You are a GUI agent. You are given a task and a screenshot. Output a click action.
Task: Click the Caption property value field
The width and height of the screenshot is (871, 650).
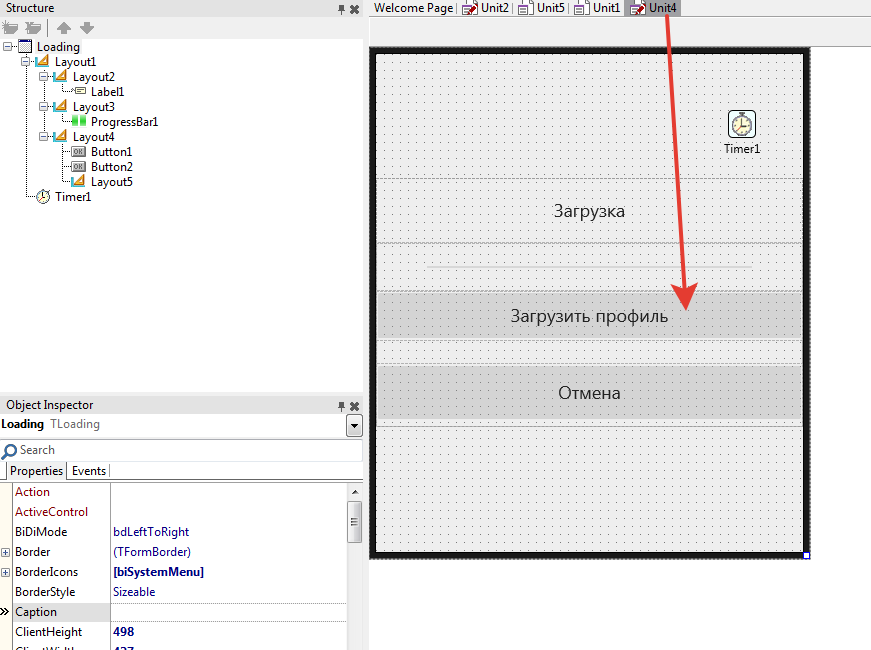(x=228, y=612)
